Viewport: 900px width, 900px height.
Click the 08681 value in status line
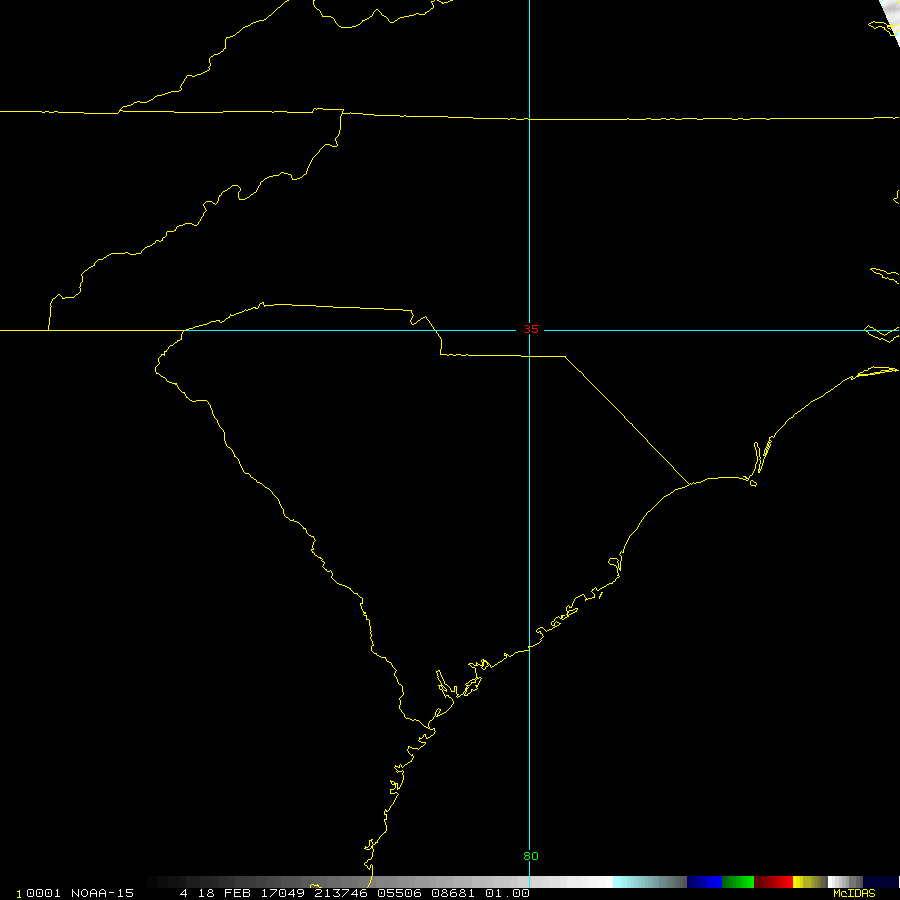pyautogui.click(x=455, y=893)
